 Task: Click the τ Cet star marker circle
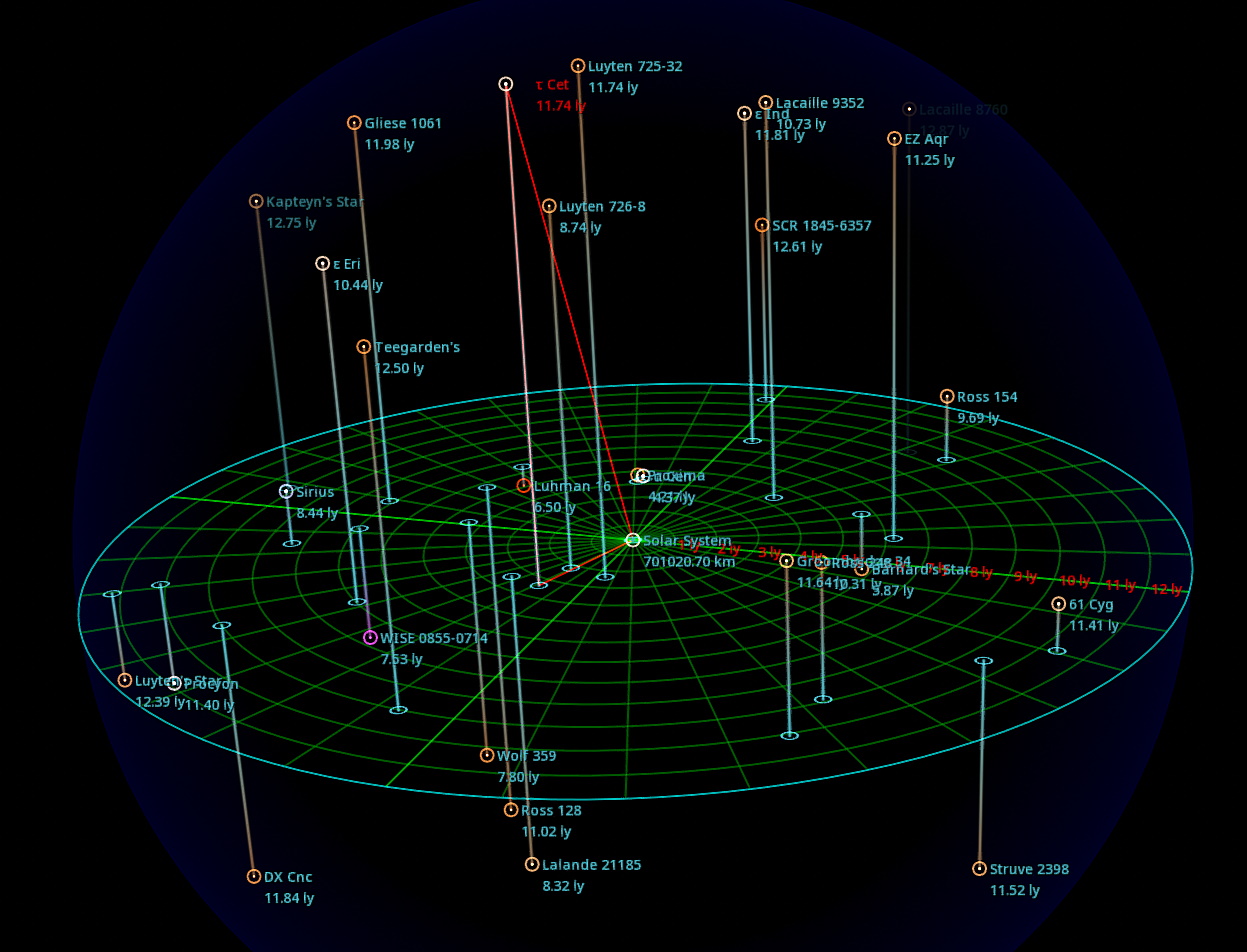(x=506, y=85)
